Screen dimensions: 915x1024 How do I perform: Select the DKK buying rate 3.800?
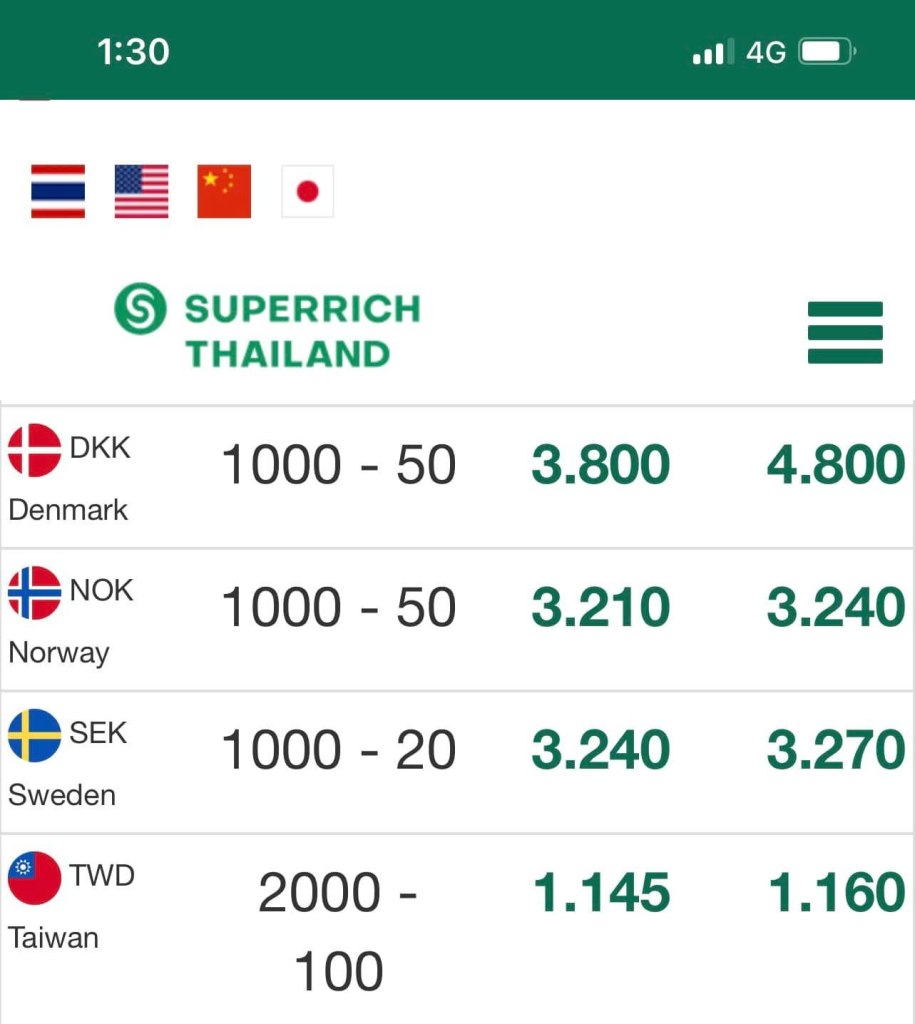coord(600,466)
